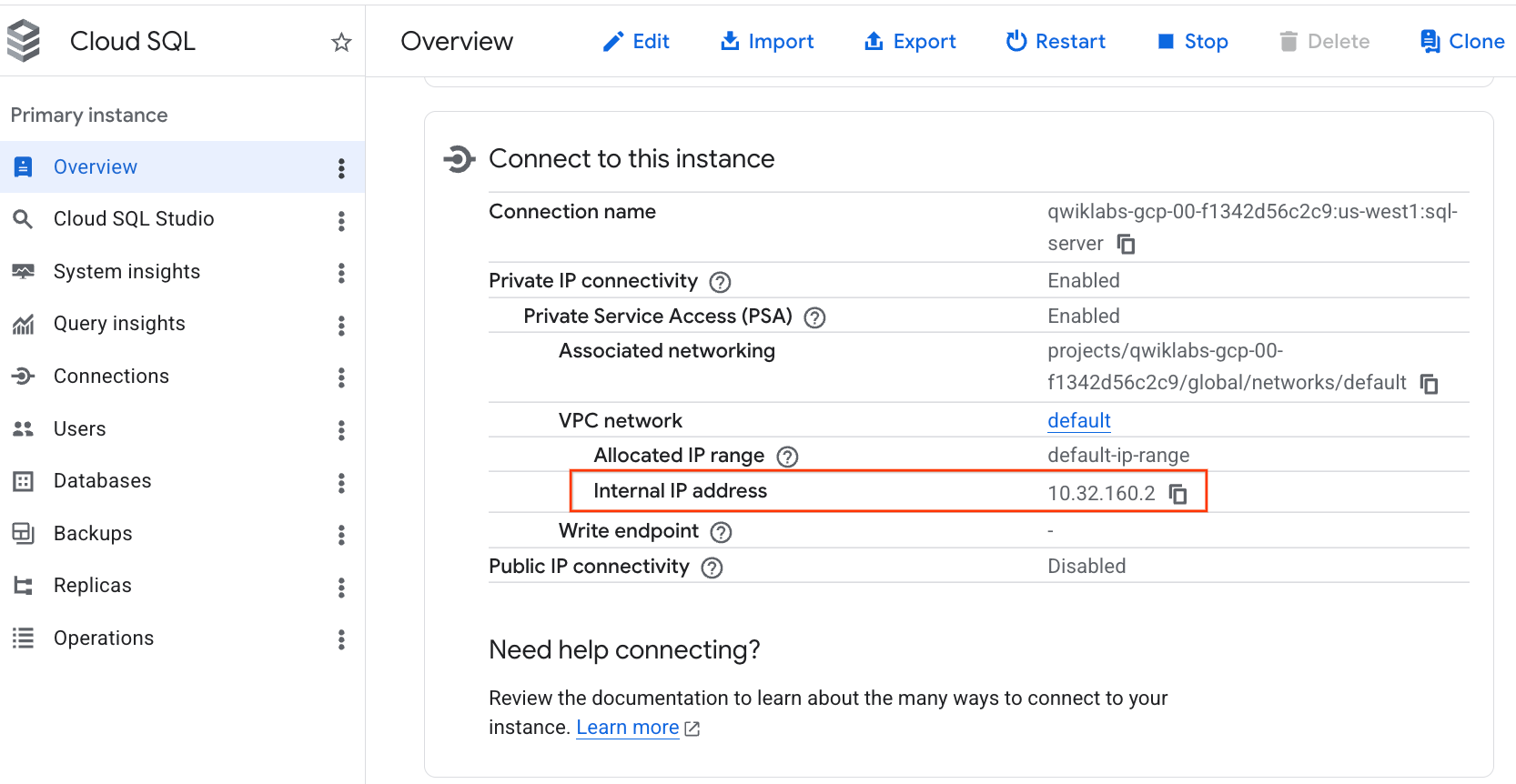Click the Connect to this instance heading

pyautogui.click(x=632, y=159)
